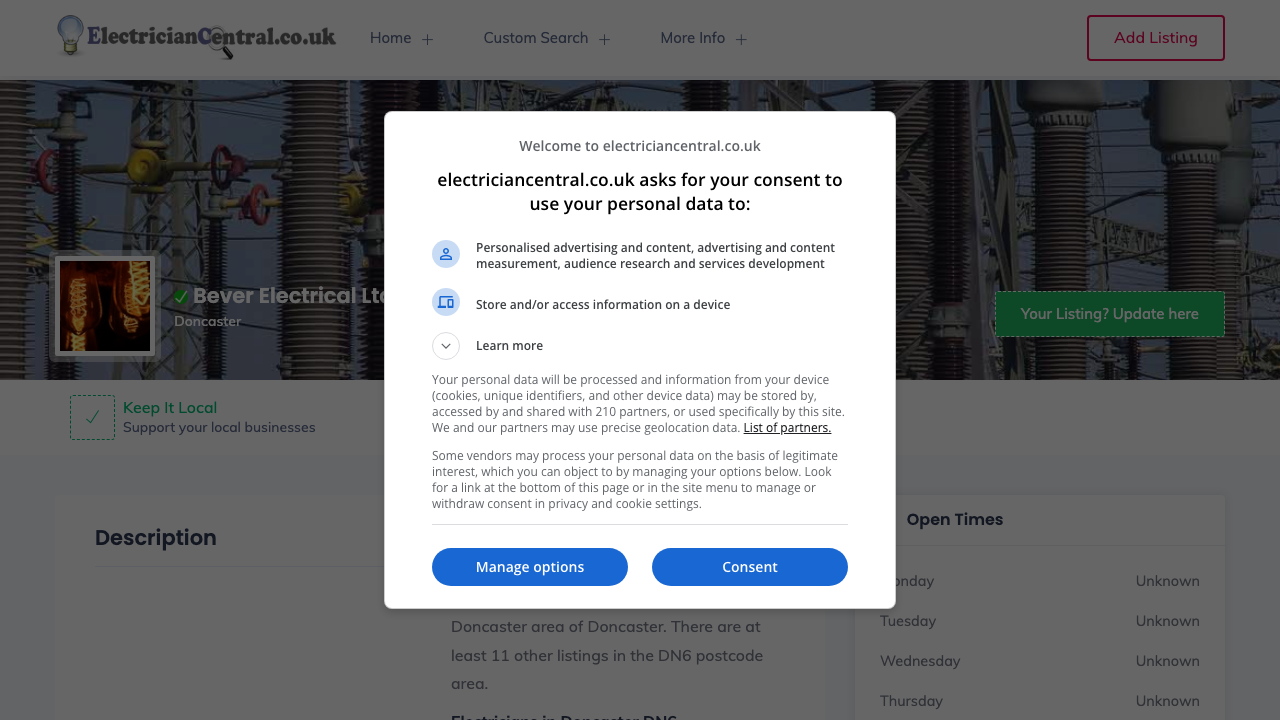
Task: Click the device storage icon
Action: point(446,302)
